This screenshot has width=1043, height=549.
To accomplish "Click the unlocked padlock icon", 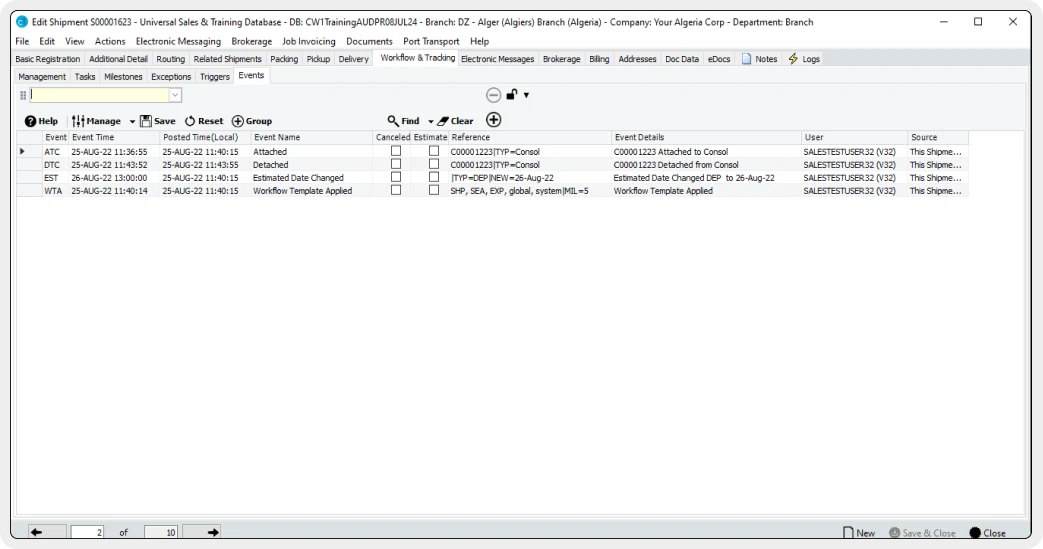I will (x=511, y=95).
